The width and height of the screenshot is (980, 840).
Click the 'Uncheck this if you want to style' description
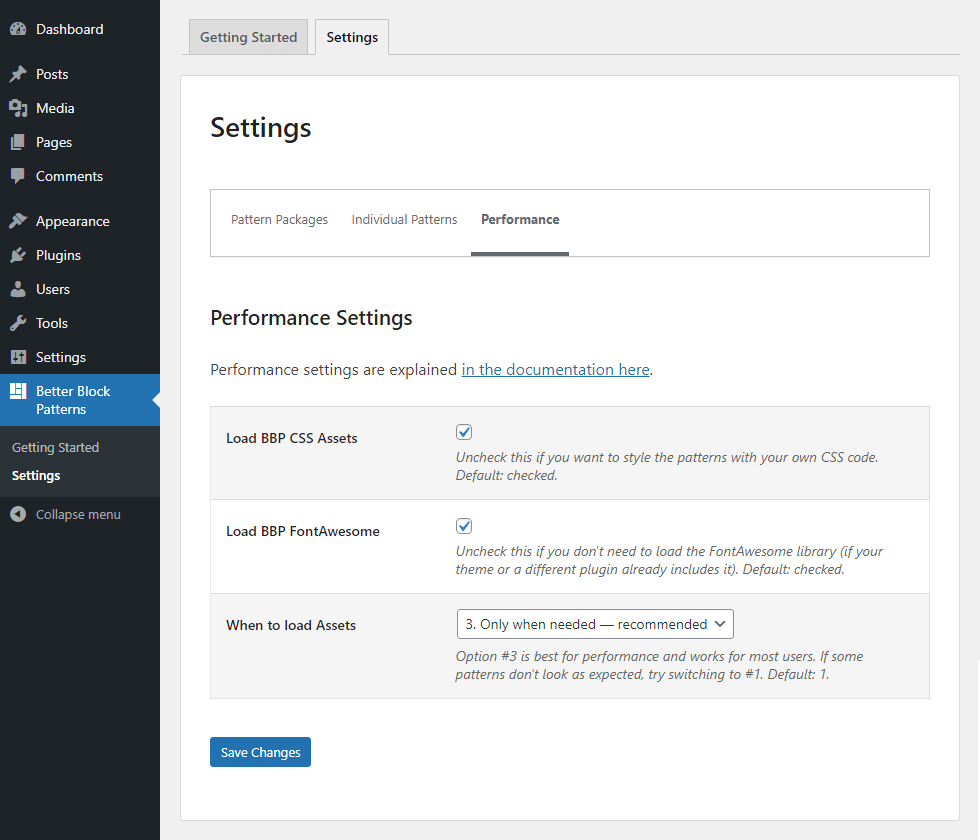tap(667, 466)
